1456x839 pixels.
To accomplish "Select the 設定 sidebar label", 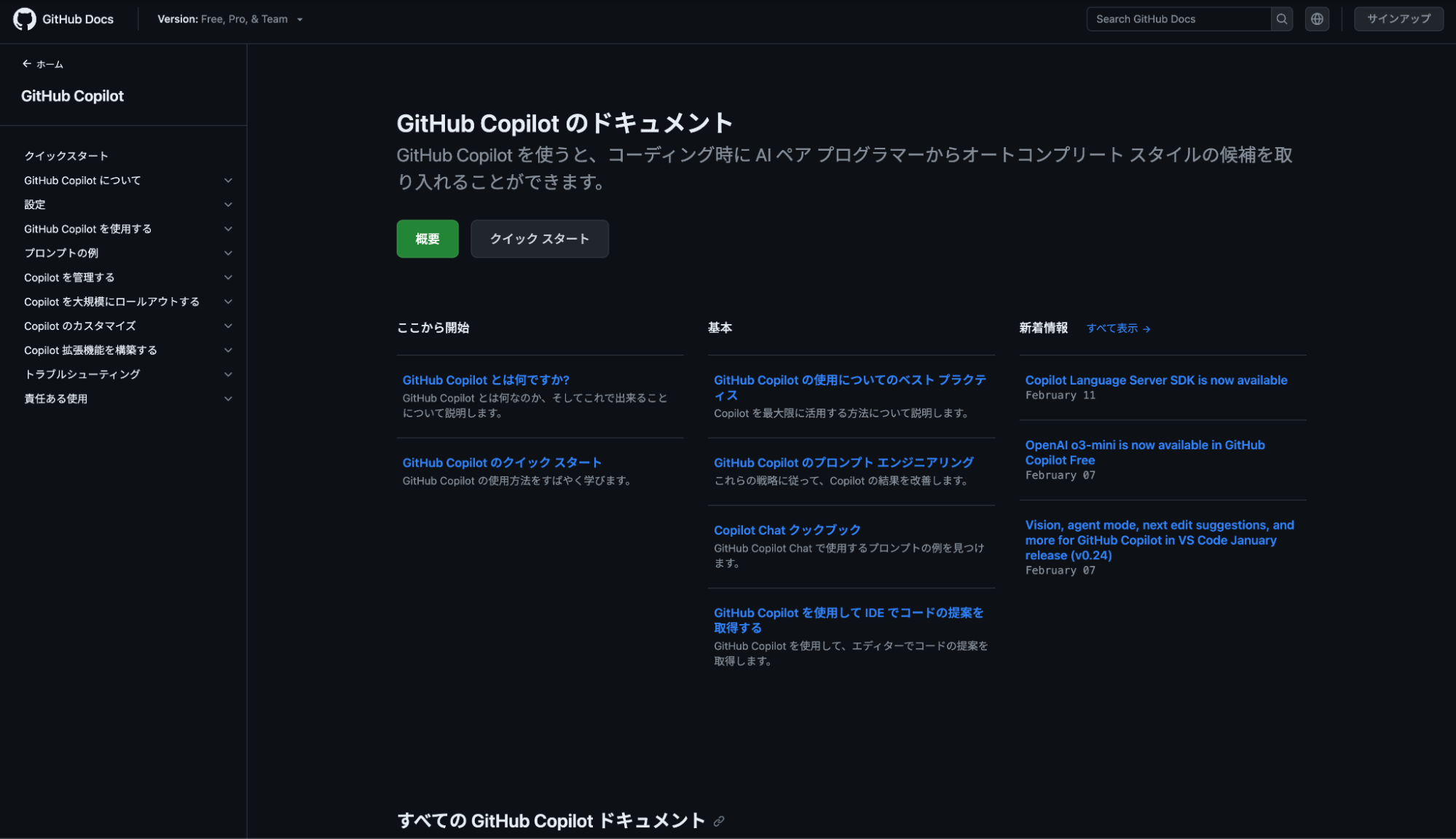I will click(x=35, y=205).
